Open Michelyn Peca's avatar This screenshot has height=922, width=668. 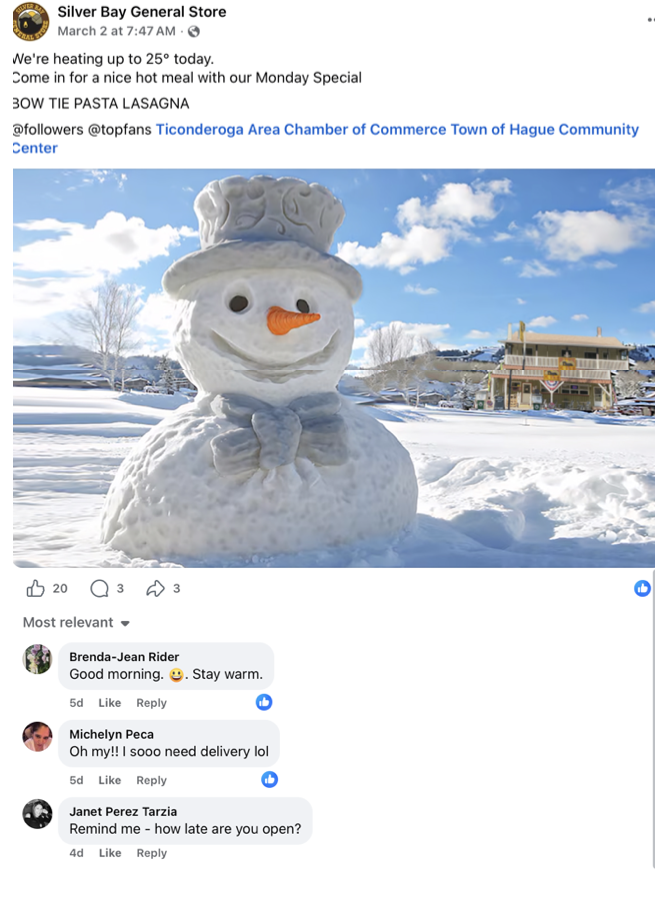(x=37, y=736)
